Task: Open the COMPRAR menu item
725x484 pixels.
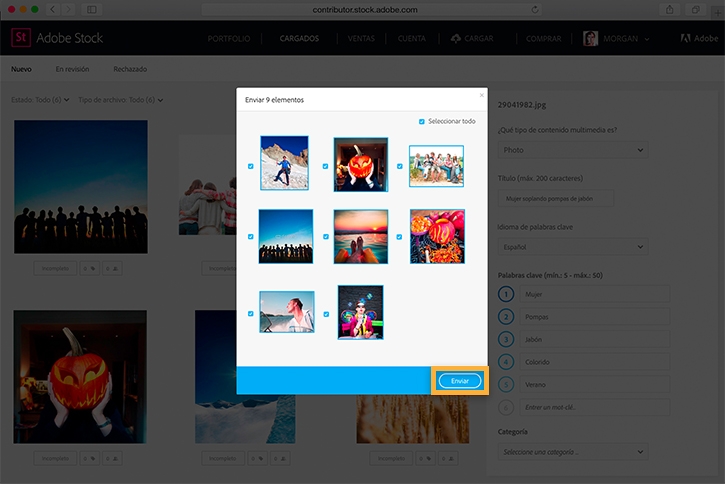Action: 544,38
